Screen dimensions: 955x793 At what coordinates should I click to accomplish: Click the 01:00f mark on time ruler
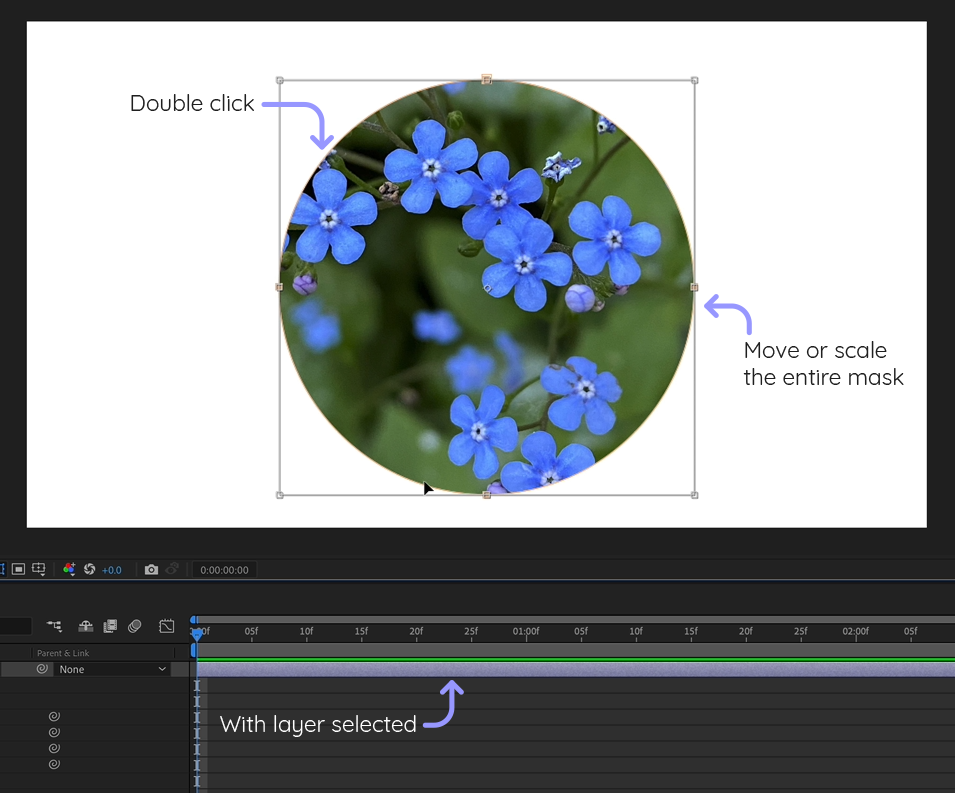[x=526, y=631]
